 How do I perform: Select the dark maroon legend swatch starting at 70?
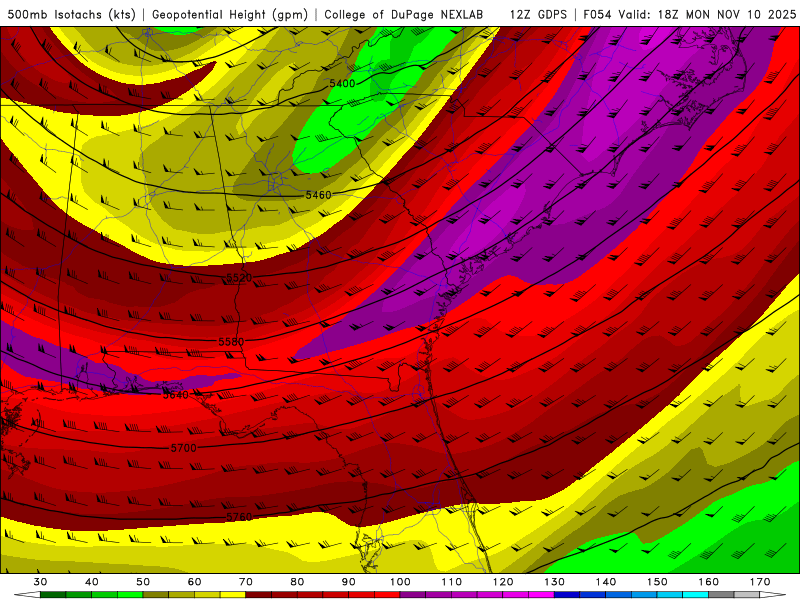click(x=259, y=595)
